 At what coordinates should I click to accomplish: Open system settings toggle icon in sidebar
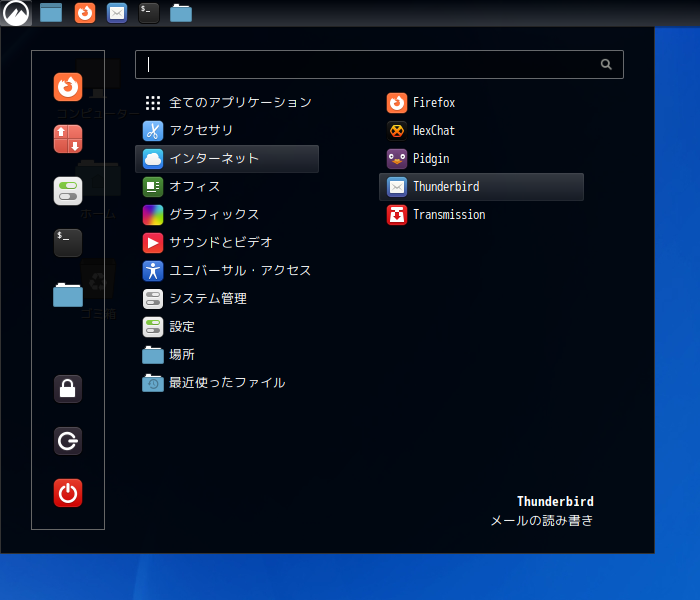coord(68,191)
